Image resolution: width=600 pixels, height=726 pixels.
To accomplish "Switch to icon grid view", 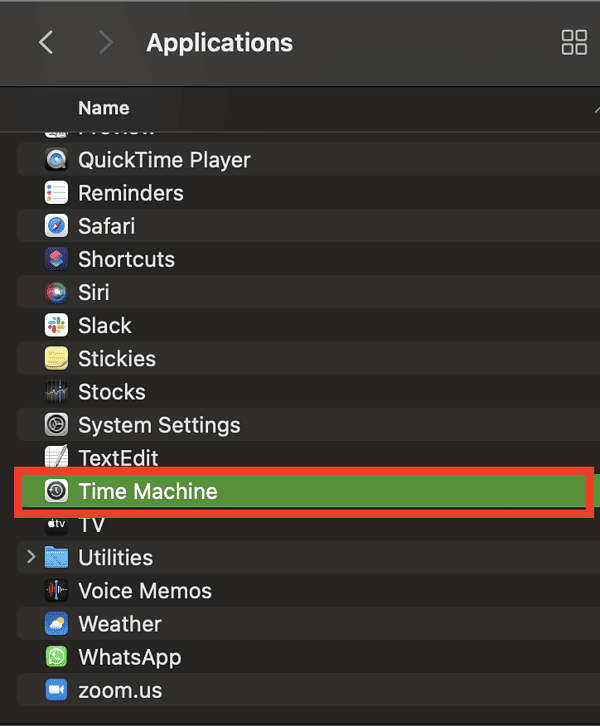I will point(574,42).
